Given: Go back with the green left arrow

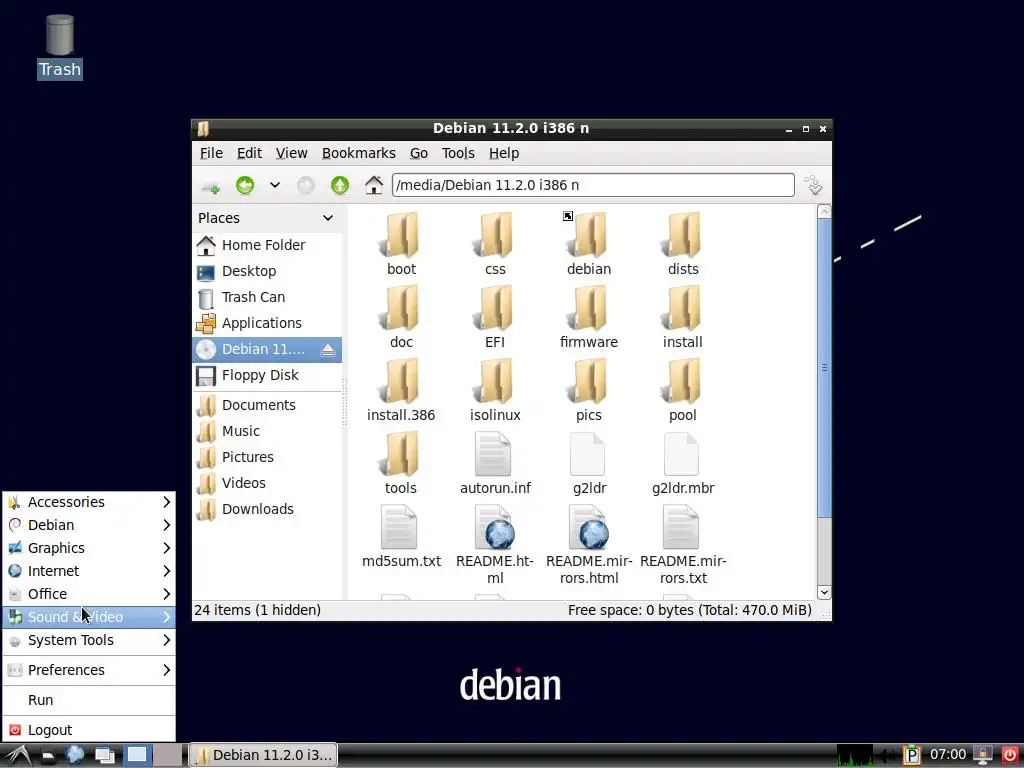Looking at the screenshot, I should click(245, 185).
